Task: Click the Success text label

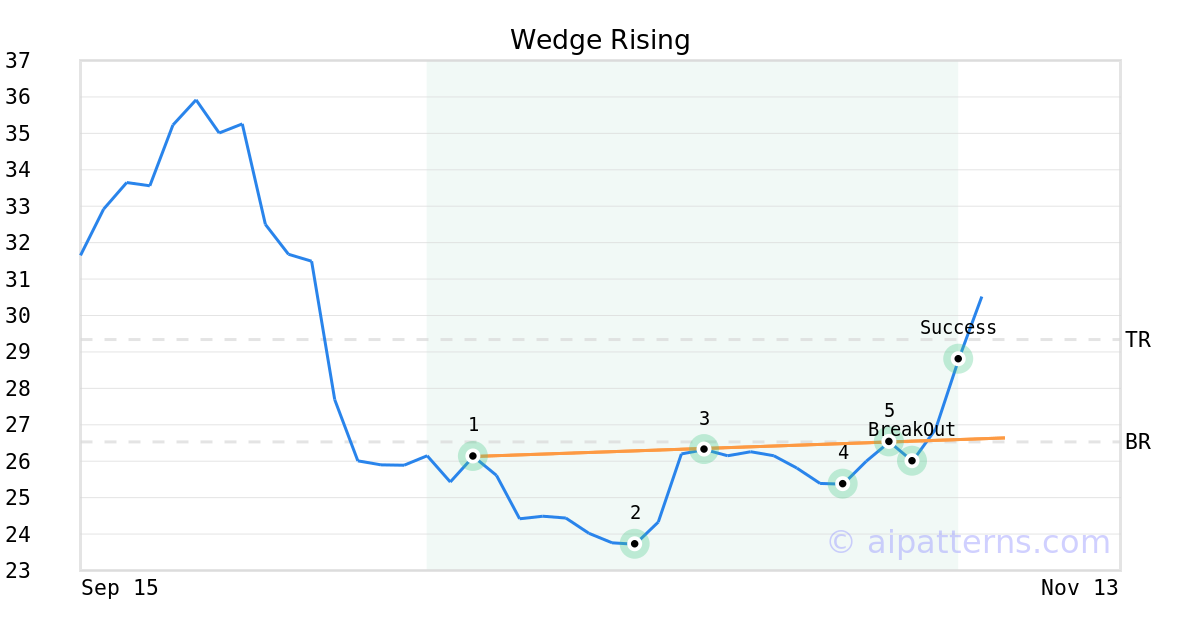Action: point(958,328)
